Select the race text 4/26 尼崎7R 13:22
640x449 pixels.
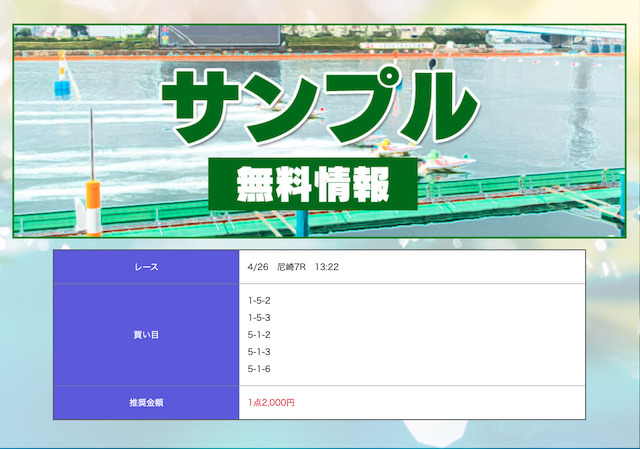tap(293, 267)
